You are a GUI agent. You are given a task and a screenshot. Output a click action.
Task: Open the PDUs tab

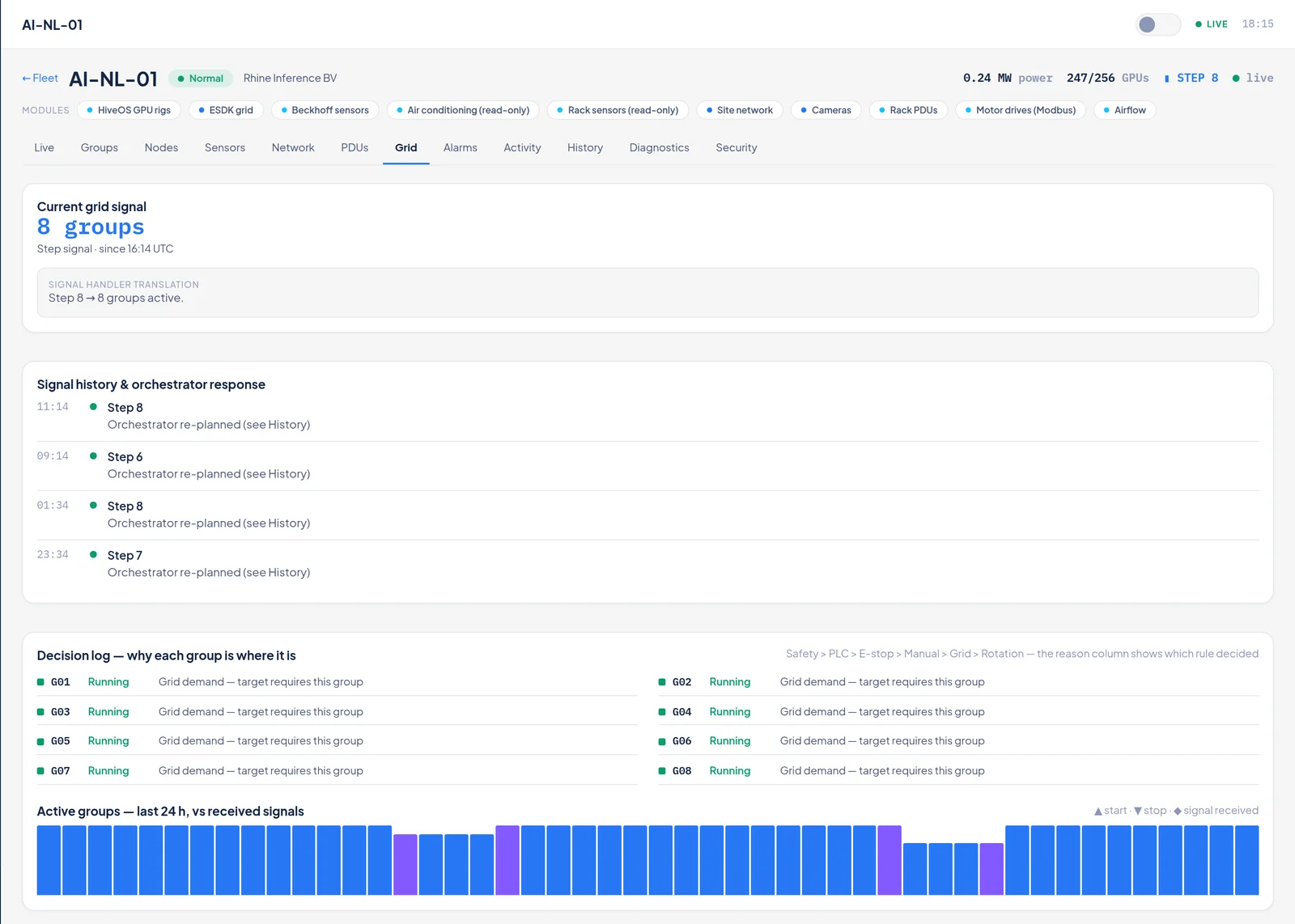click(x=355, y=147)
